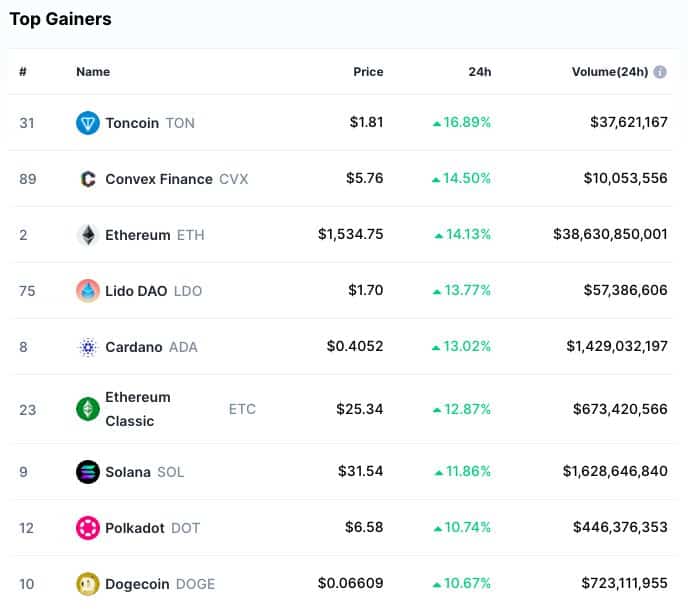Open the Dogecoin DOGE link
Image resolution: width=688 pixels, height=611 pixels.
pos(160,584)
